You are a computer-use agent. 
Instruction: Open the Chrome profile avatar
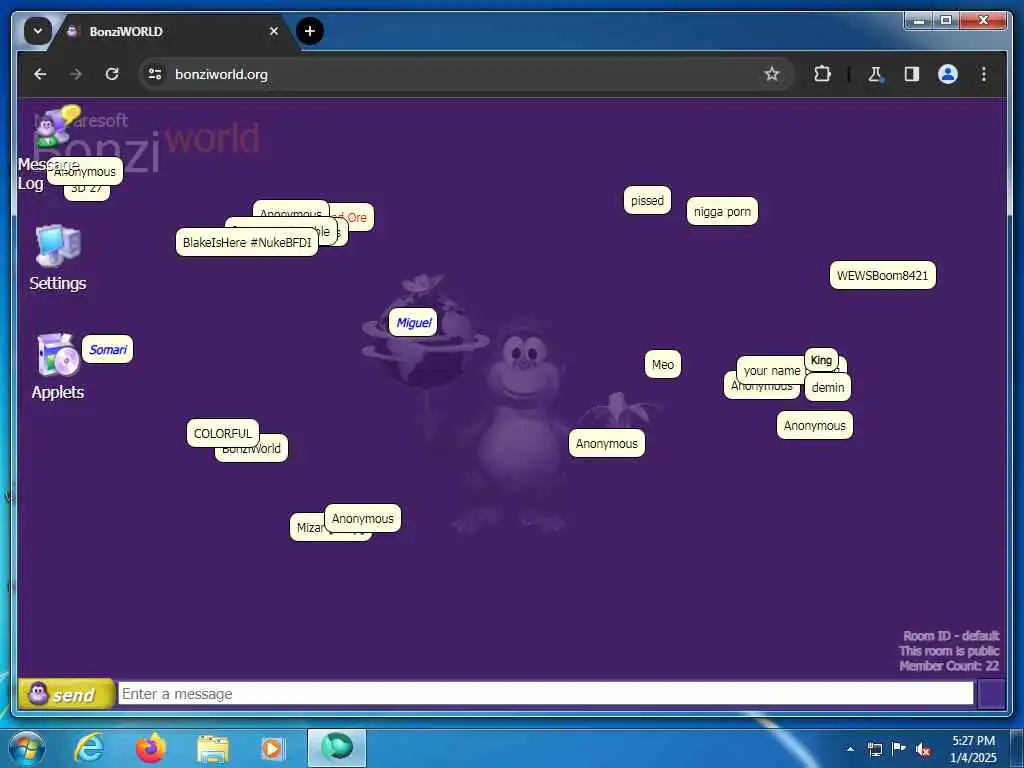(x=948, y=74)
